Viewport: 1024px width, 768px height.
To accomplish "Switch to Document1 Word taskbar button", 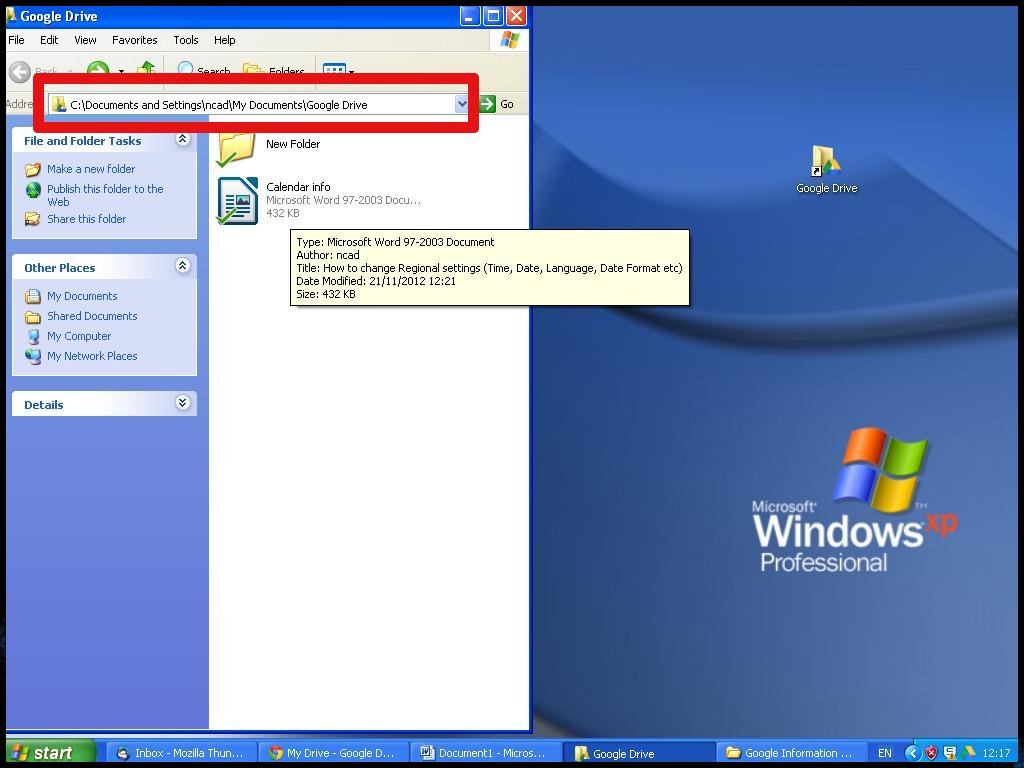I will point(485,753).
